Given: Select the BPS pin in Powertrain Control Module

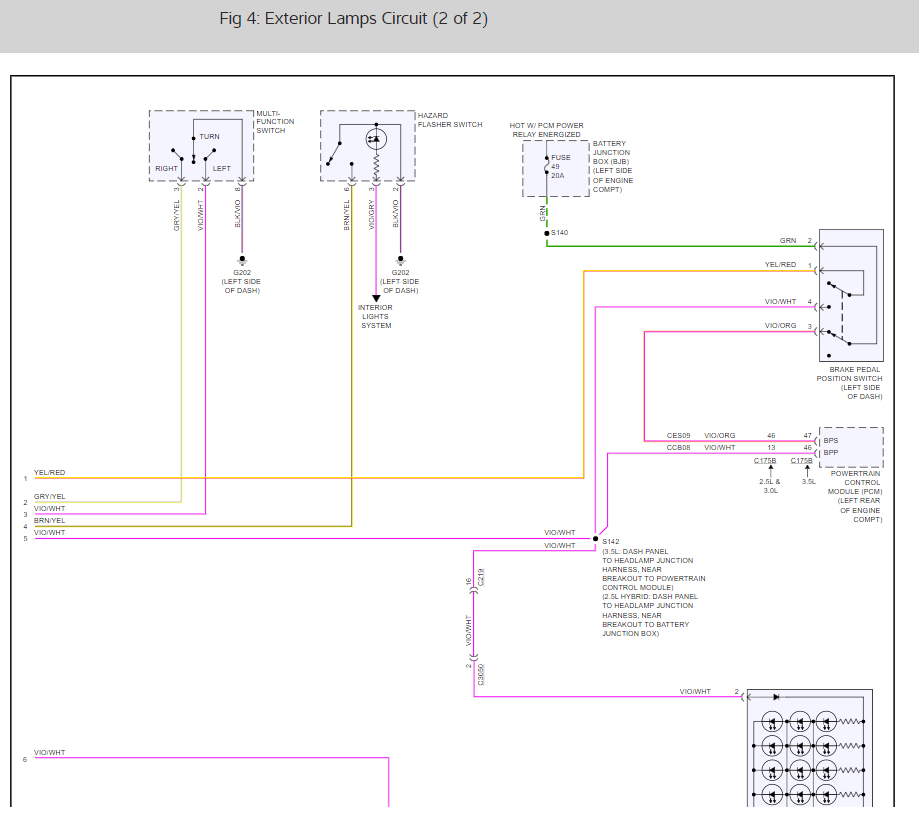Looking at the screenshot, I should coord(831,440).
